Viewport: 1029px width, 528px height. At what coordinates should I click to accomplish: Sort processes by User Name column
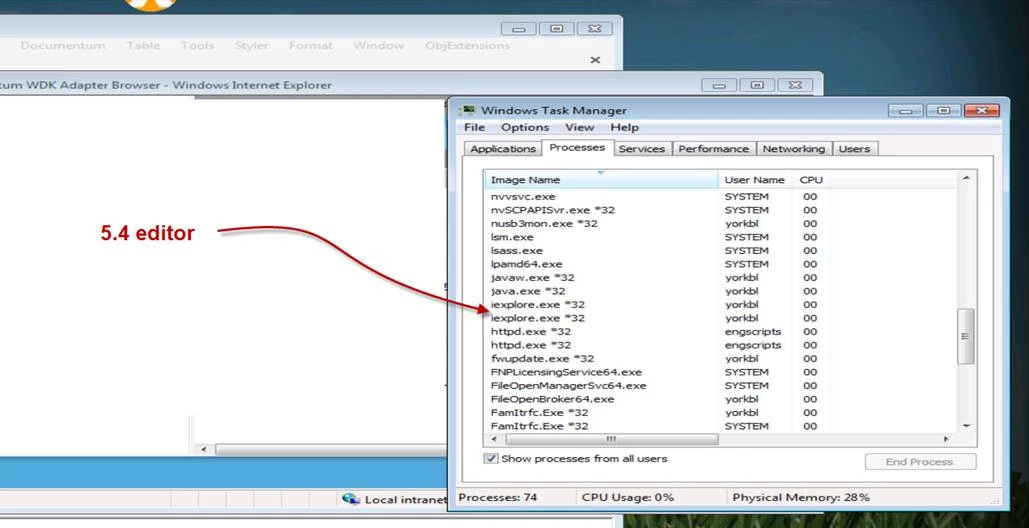point(754,180)
